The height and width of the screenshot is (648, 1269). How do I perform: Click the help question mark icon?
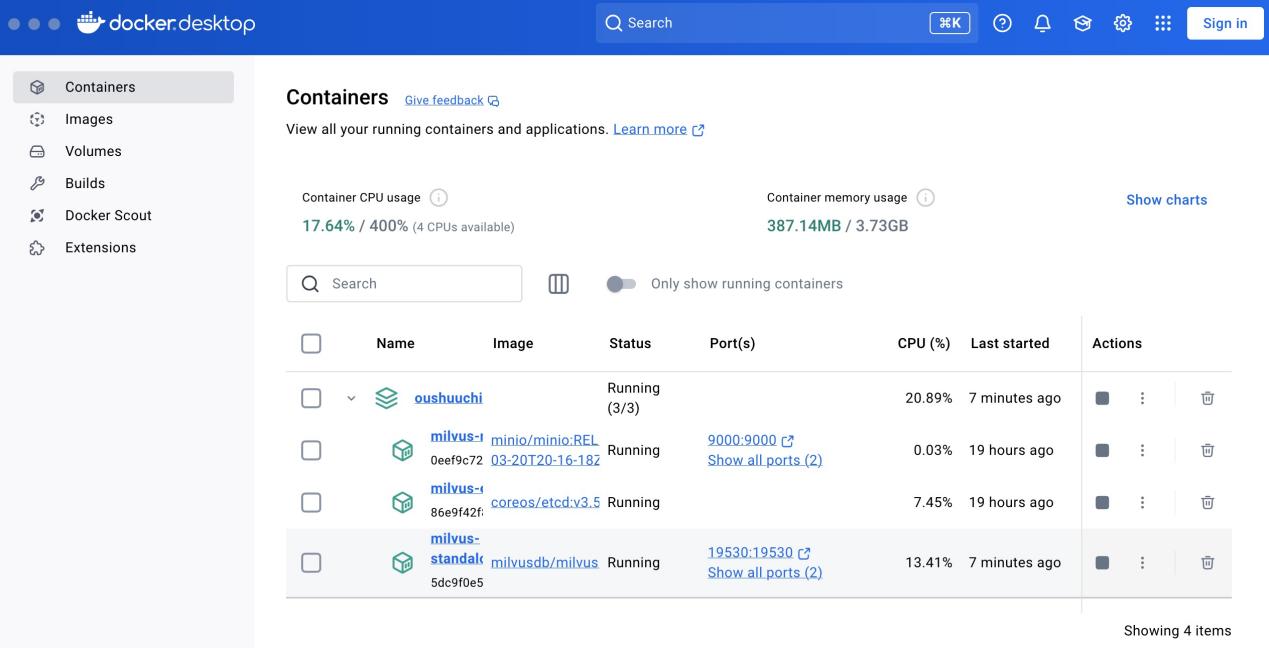pos(1002,24)
